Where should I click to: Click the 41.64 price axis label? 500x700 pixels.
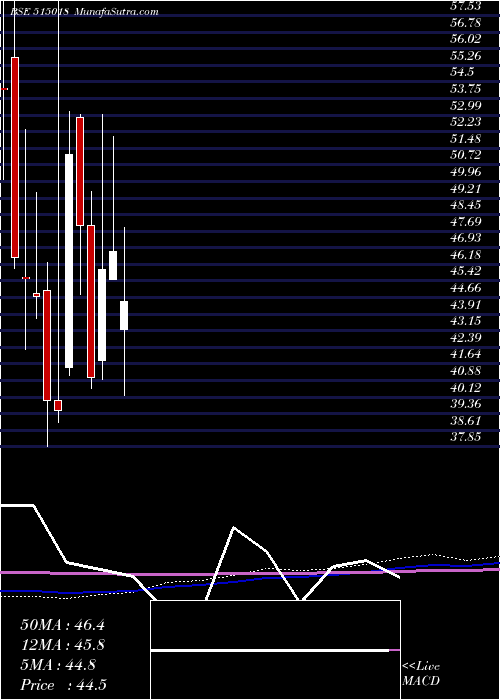466,355
